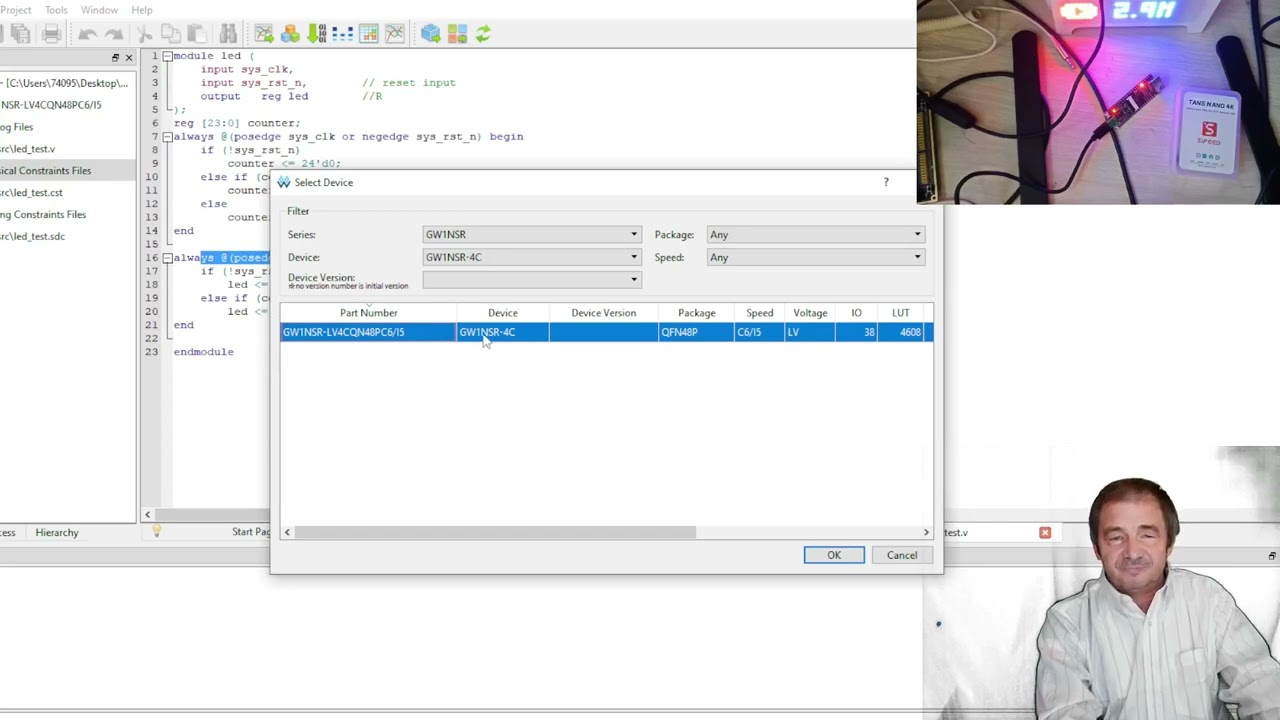This screenshot has width=1280, height=720.
Task: Click the blue cube IP Core icon
Action: pyautogui.click(x=430, y=34)
